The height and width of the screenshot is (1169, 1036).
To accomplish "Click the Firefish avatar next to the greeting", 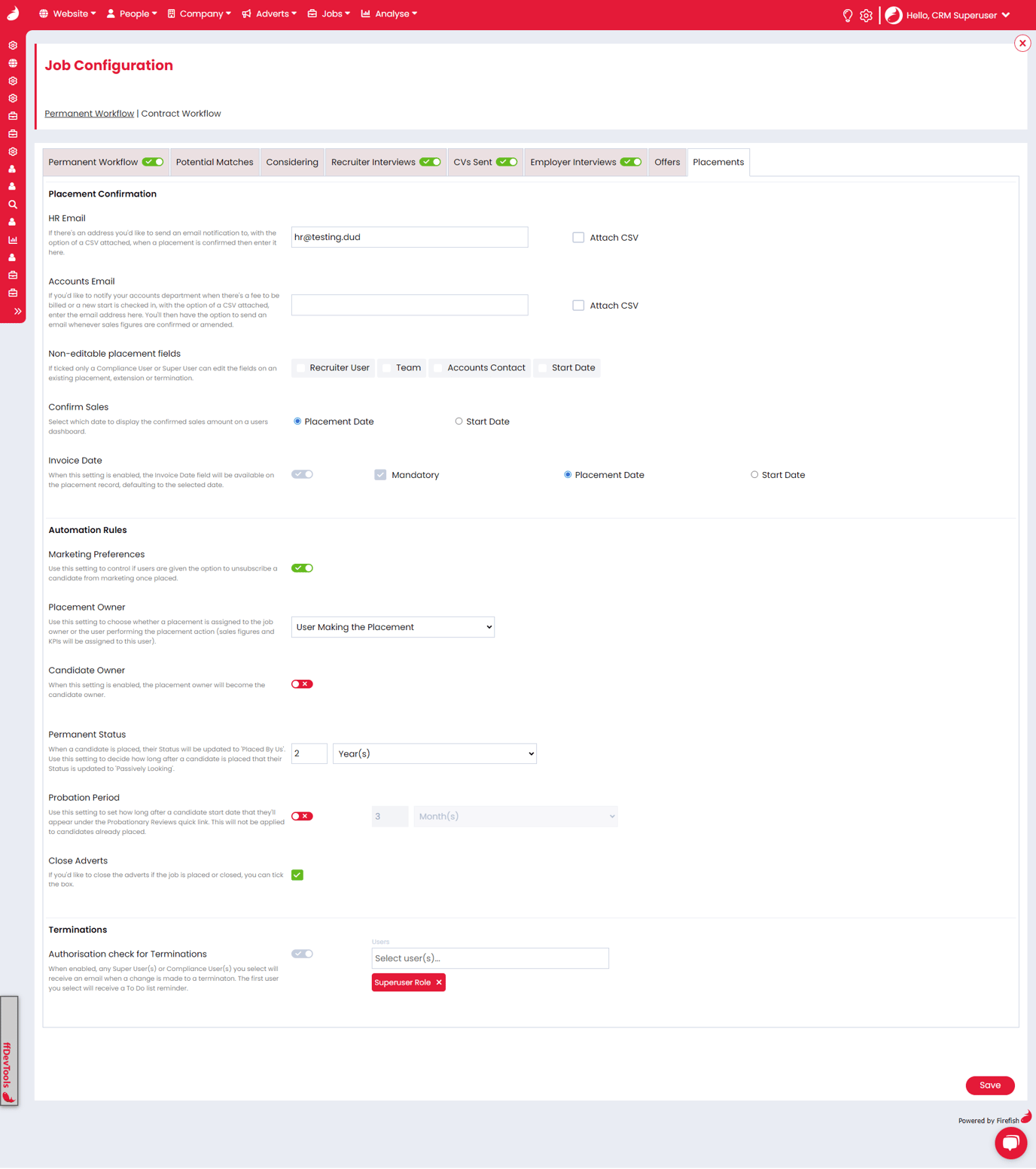I will (893, 14).
